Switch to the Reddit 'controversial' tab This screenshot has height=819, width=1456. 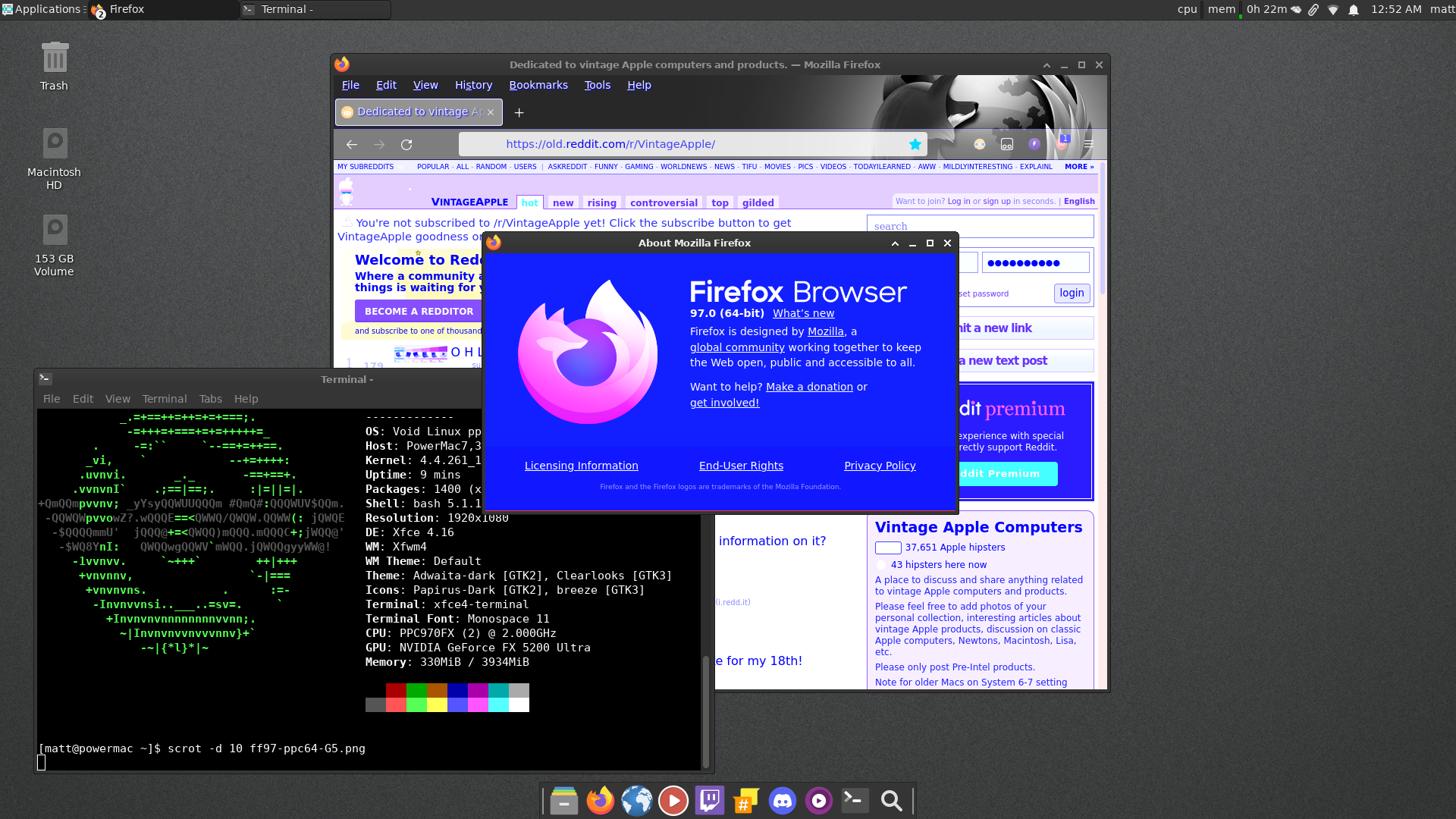point(664,202)
